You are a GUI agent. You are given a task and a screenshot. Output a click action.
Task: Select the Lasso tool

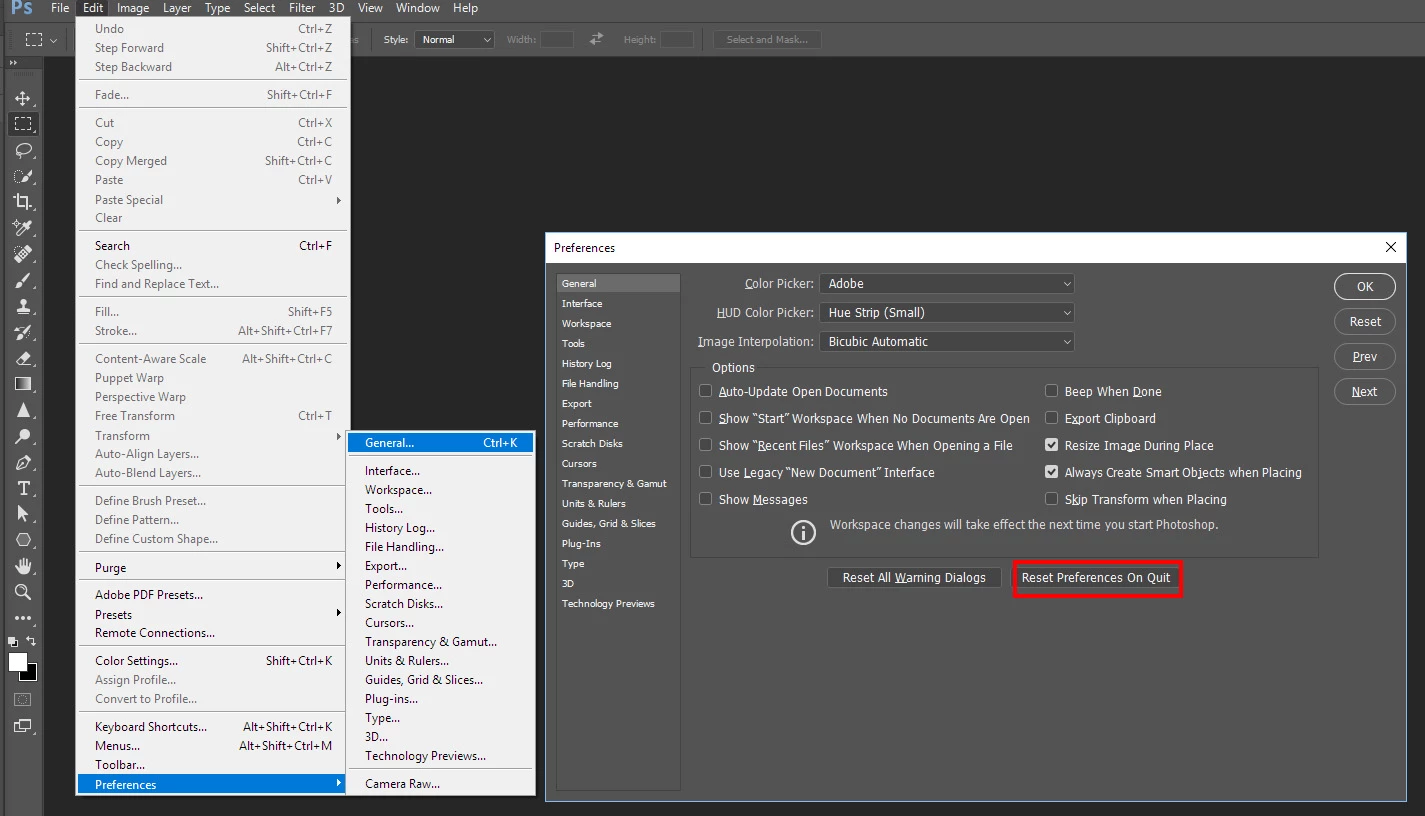(x=22, y=150)
